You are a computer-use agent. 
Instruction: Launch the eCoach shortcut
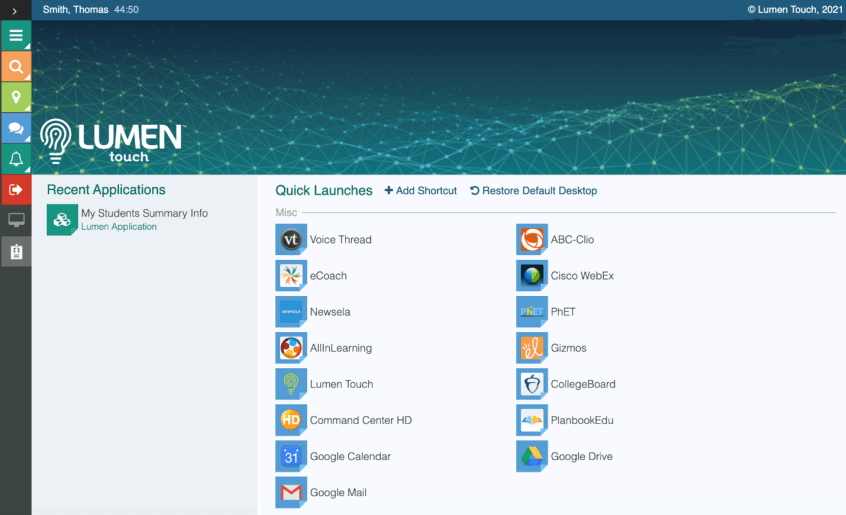click(328, 276)
